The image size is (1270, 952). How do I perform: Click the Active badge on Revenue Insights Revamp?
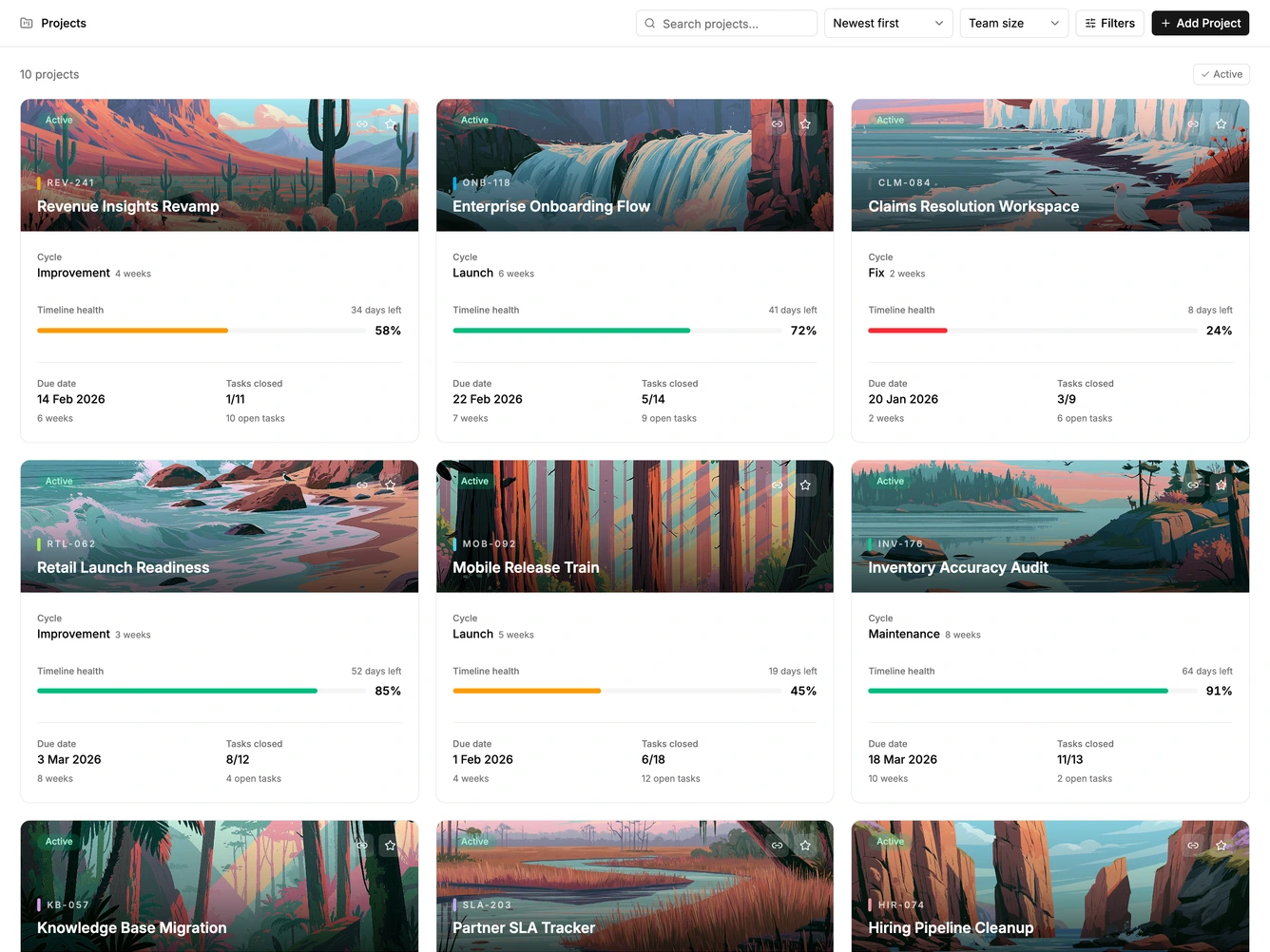pyautogui.click(x=59, y=120)
